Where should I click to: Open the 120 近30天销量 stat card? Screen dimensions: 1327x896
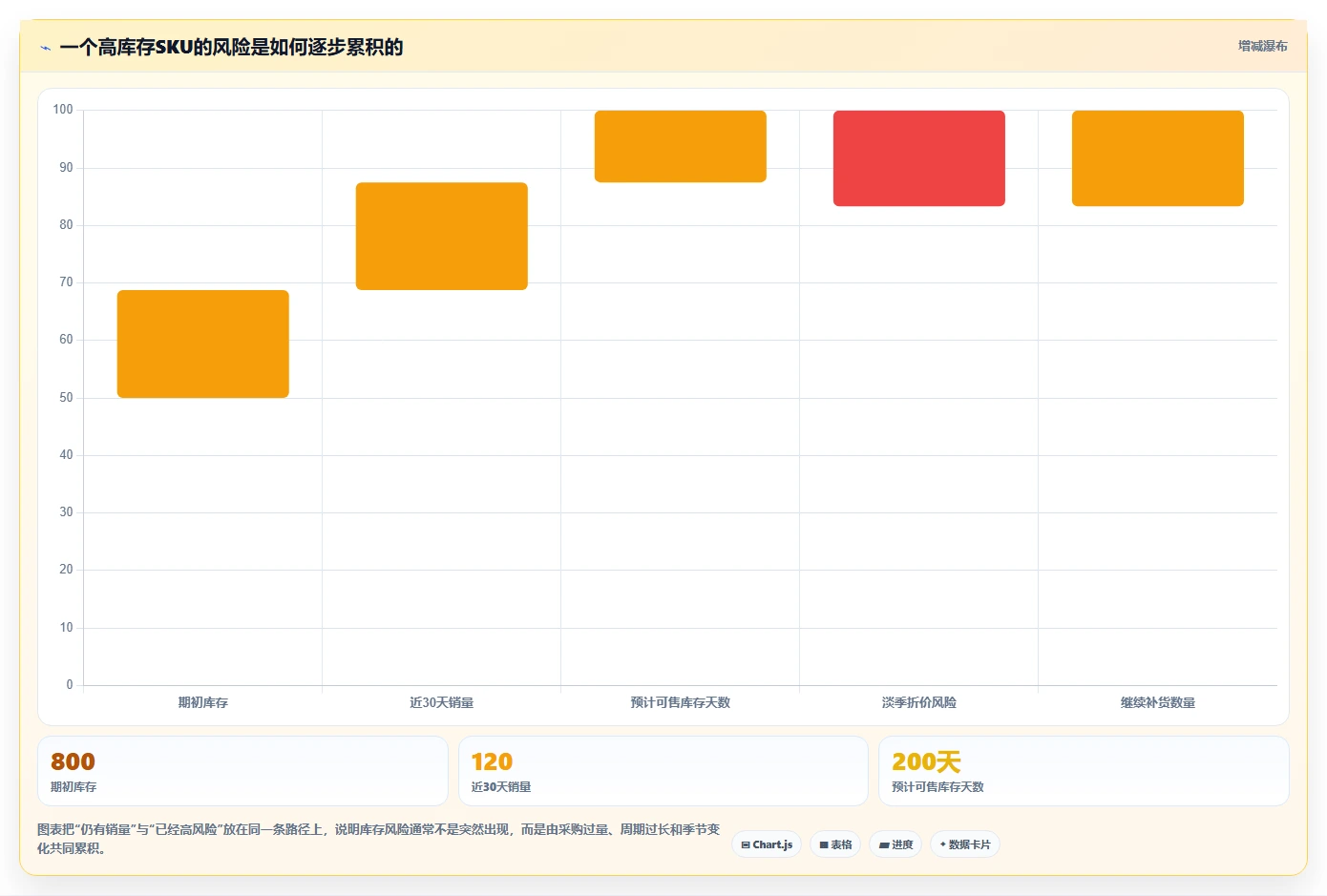(x=663, y=771)
